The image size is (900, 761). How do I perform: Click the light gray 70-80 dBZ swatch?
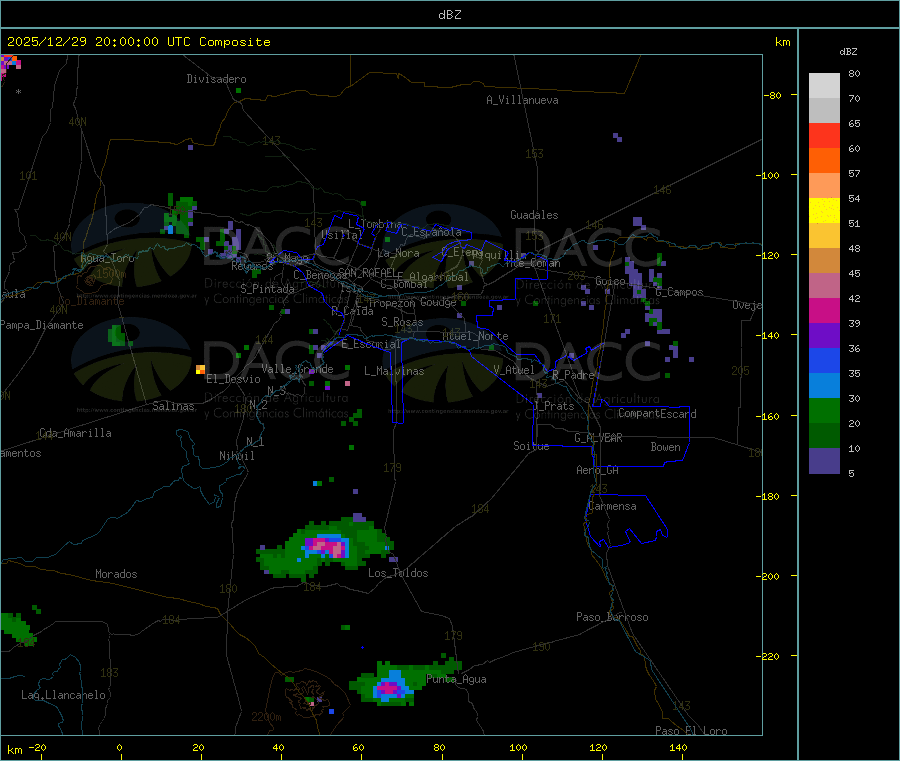(824, 86)
